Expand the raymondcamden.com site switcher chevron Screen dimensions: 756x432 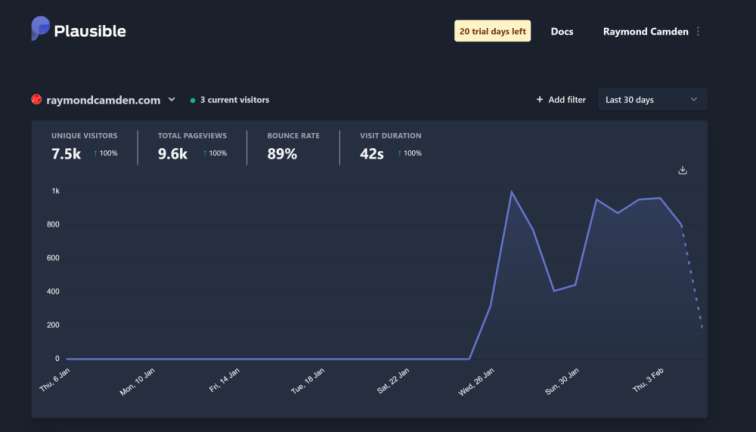point(172,99)
